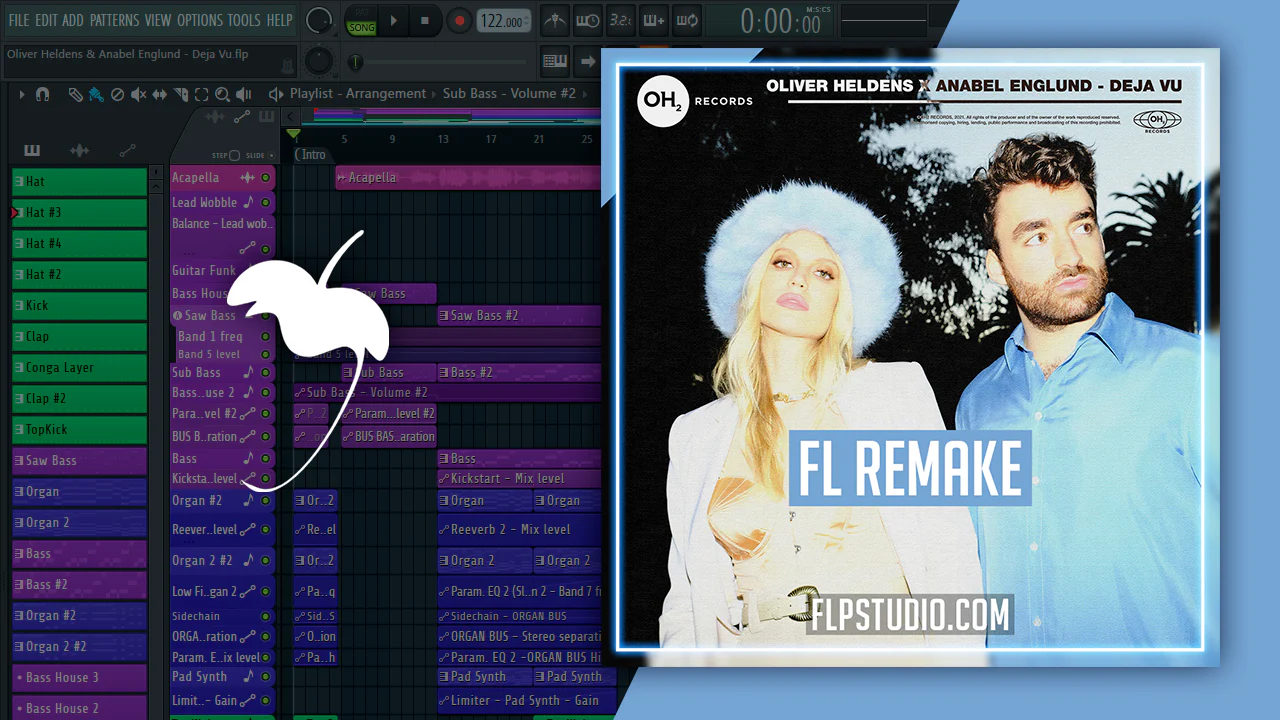Select the Paint brush tool
1280x720 pixels.
96,94
